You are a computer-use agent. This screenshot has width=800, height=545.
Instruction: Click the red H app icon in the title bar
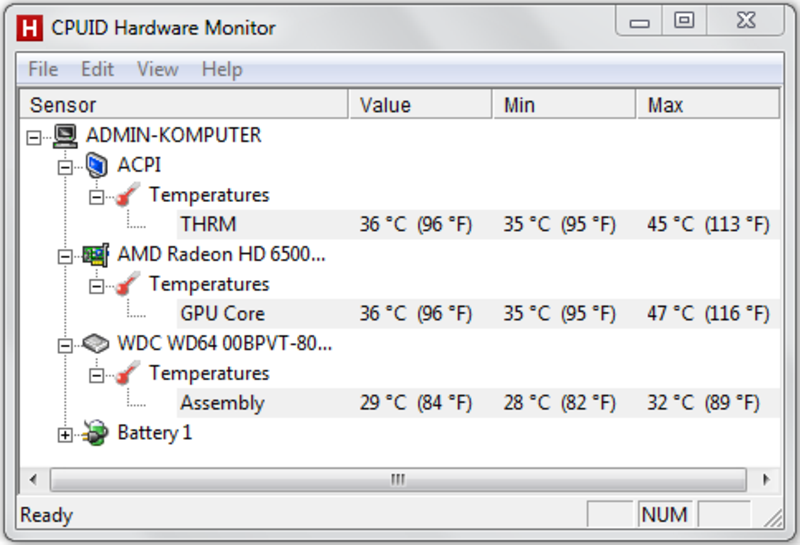click(x=30, y=28)
